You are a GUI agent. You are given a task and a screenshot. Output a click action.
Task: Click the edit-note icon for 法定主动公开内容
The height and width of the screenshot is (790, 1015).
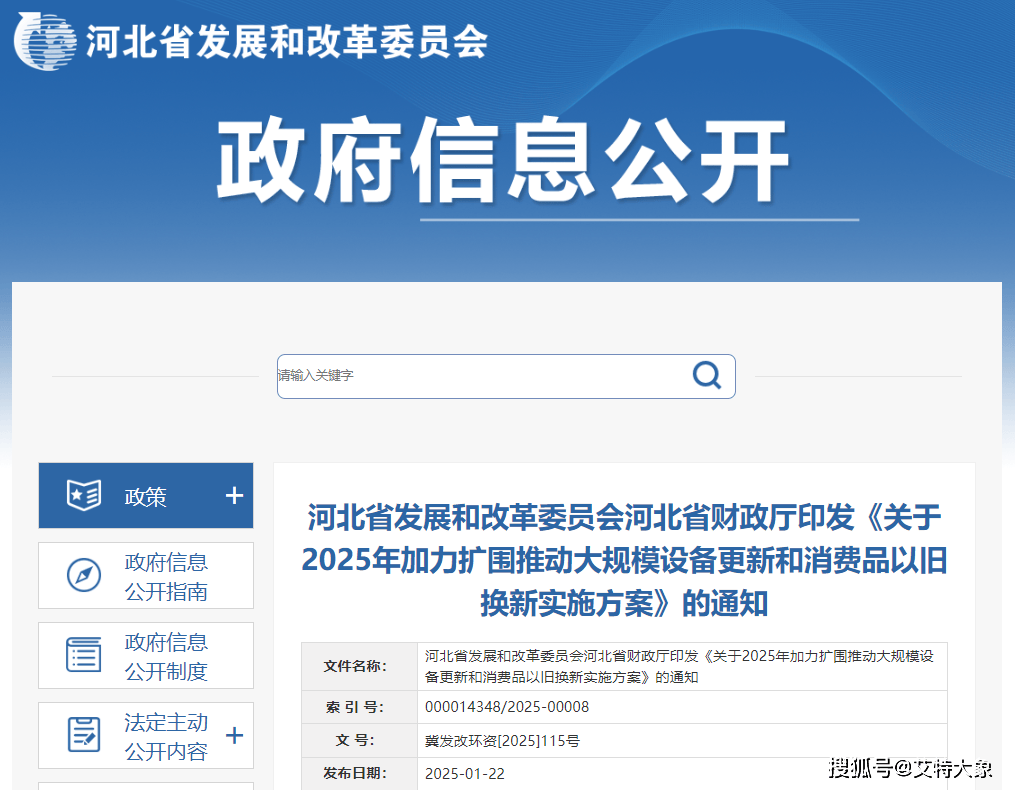click(x=84, y=734)
